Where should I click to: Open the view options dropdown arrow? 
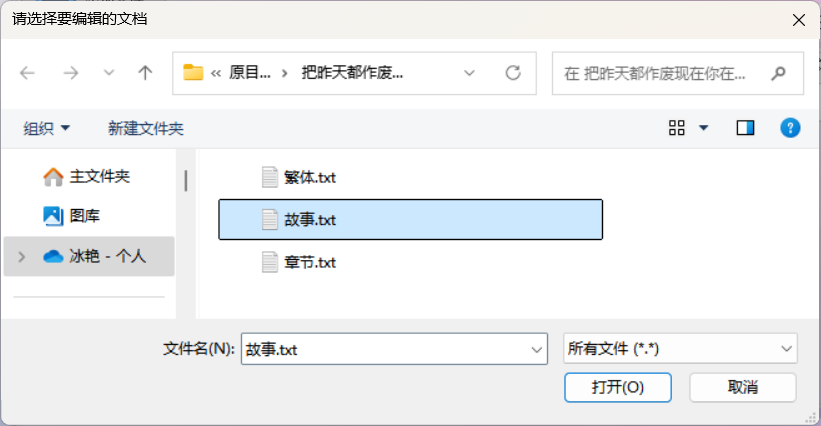(x=704, y=128)
